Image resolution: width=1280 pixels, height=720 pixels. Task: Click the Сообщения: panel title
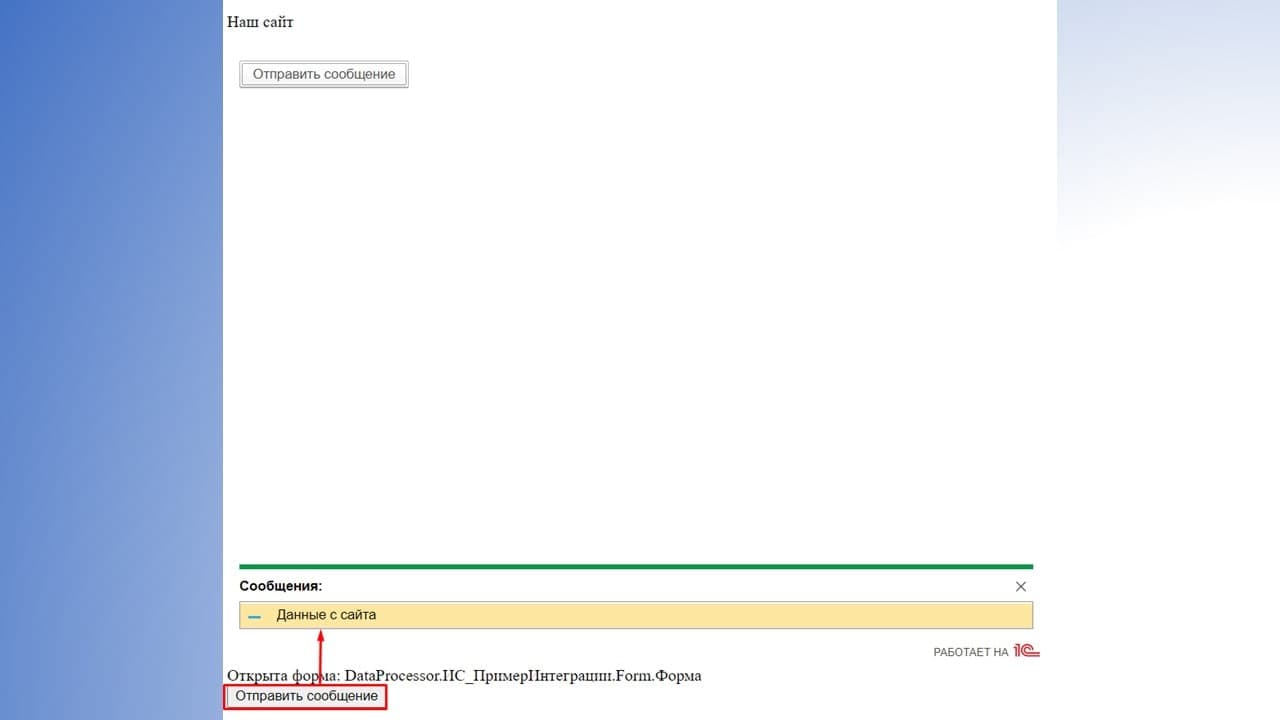(x=280, y=586)
